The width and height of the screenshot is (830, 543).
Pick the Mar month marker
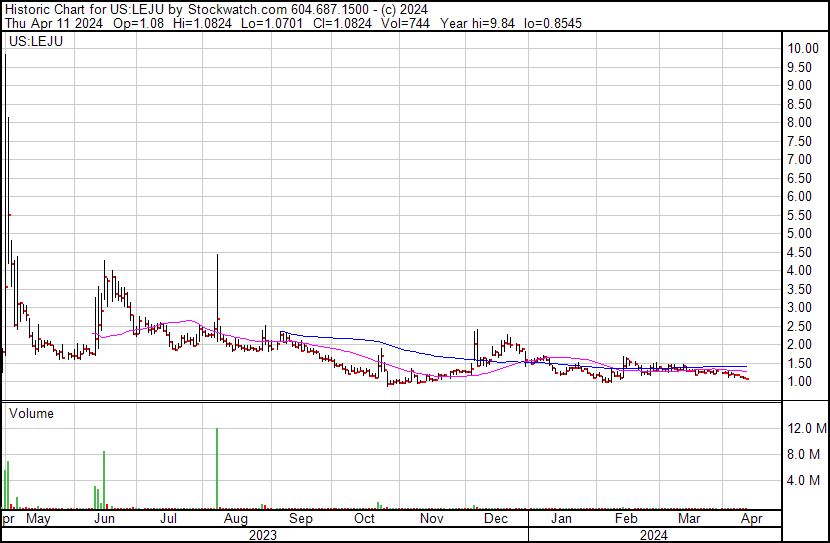[x=689, y=519]
